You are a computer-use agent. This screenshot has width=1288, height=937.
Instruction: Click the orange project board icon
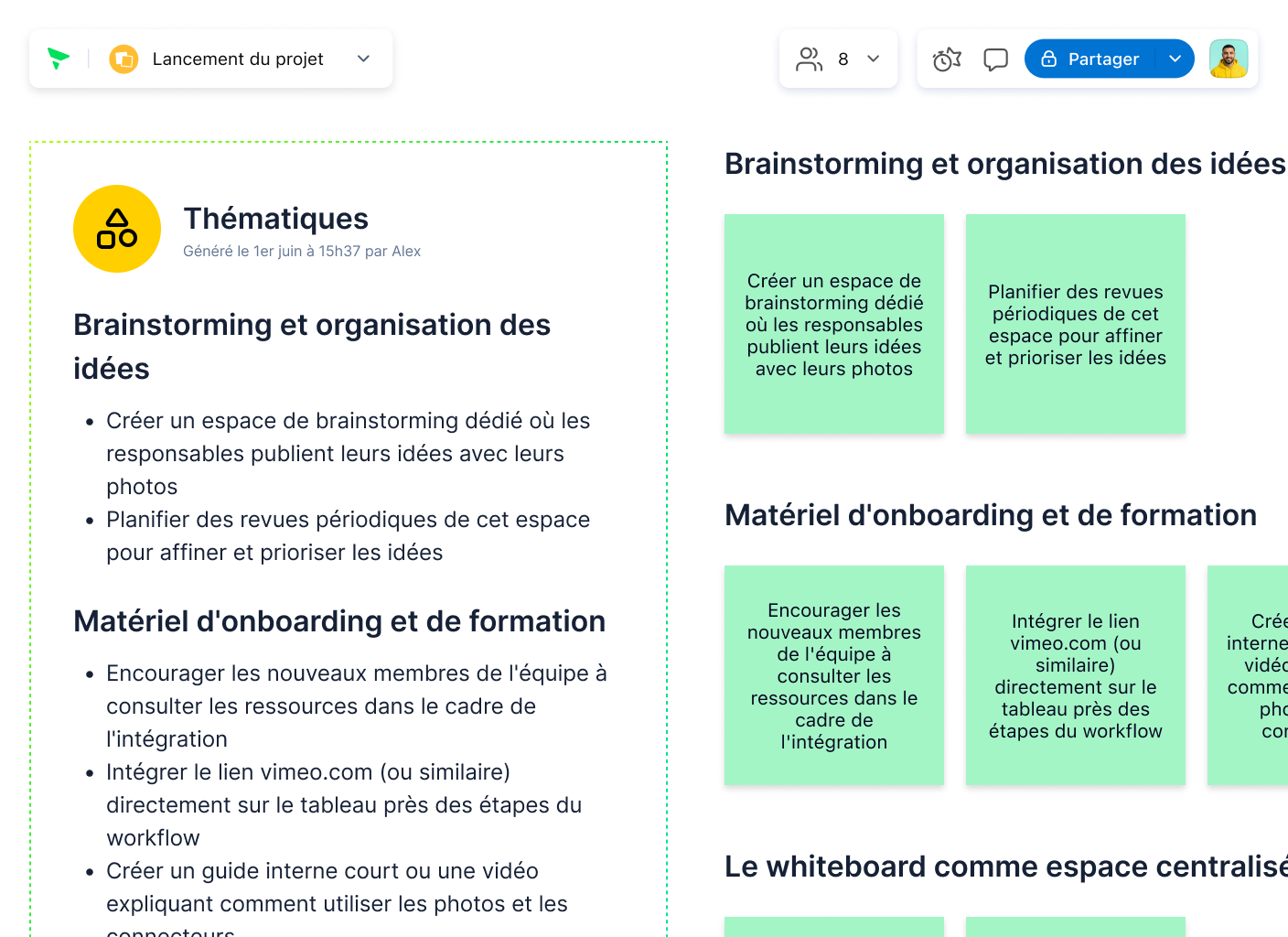click(123, 59)
